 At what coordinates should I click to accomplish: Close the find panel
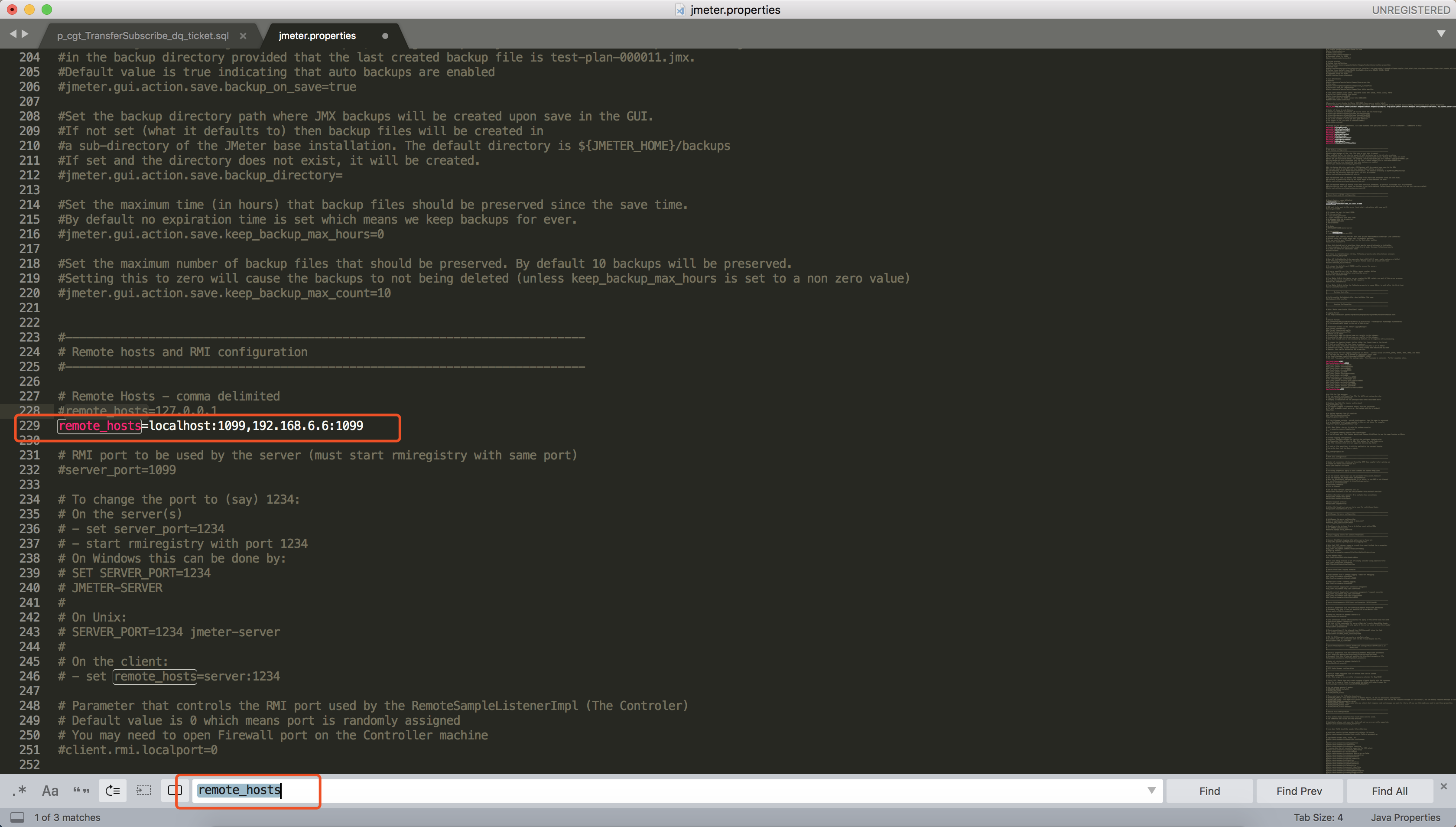click(1443, 786)
